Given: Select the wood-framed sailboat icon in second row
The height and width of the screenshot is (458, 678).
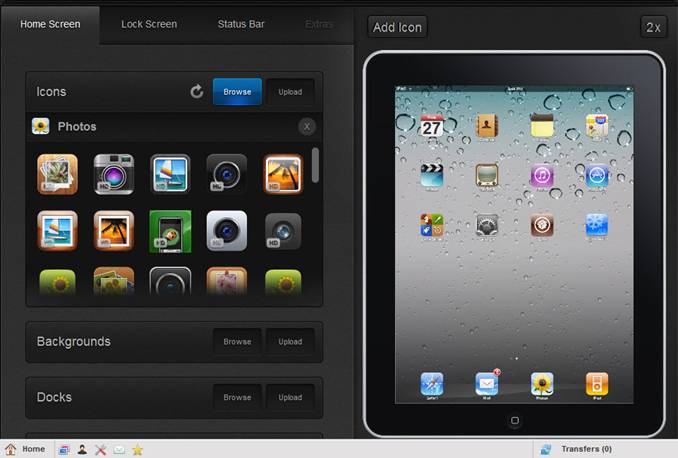Looking at the screenshot, I should 58,231.
